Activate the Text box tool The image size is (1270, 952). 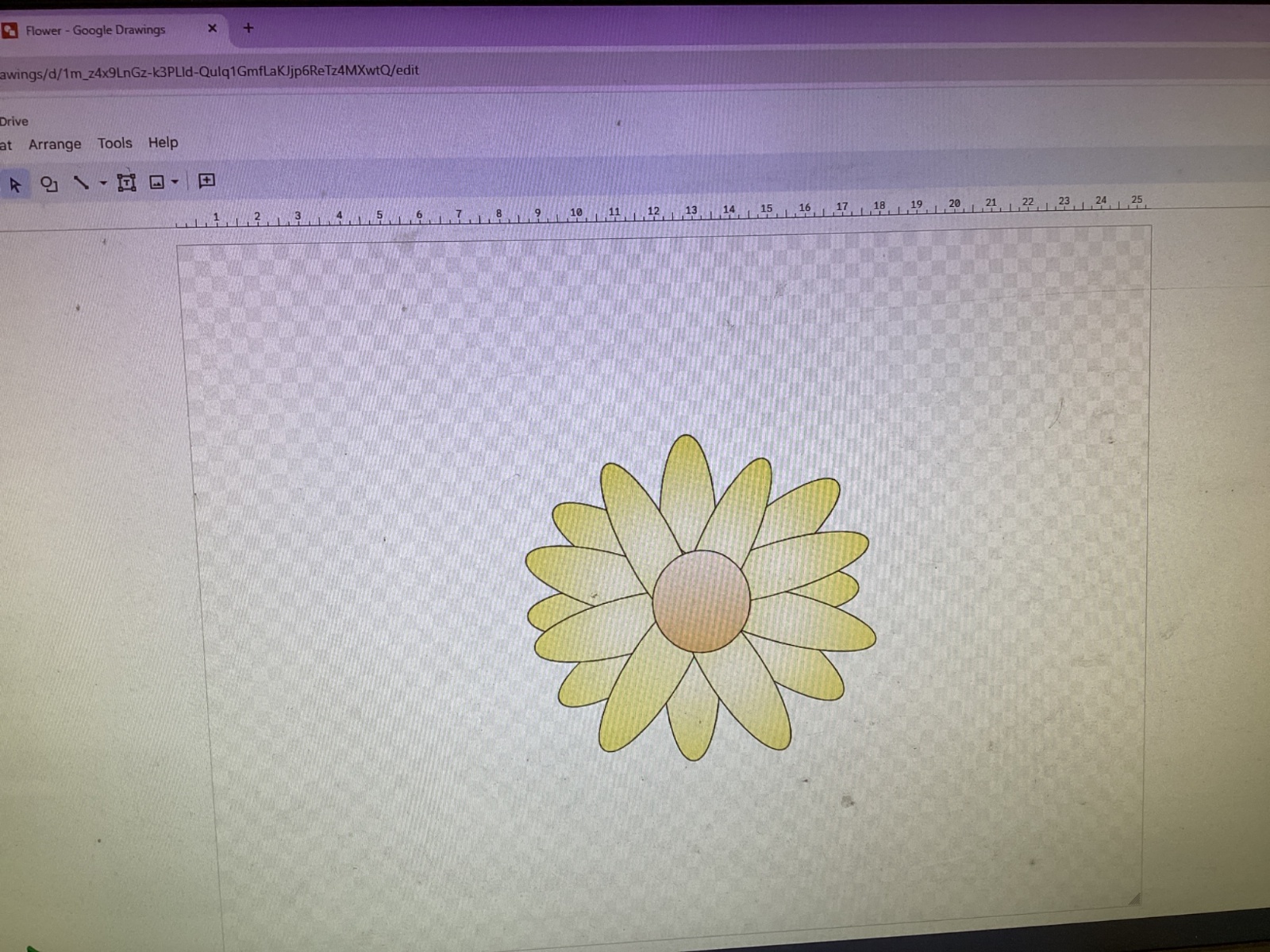126,182
